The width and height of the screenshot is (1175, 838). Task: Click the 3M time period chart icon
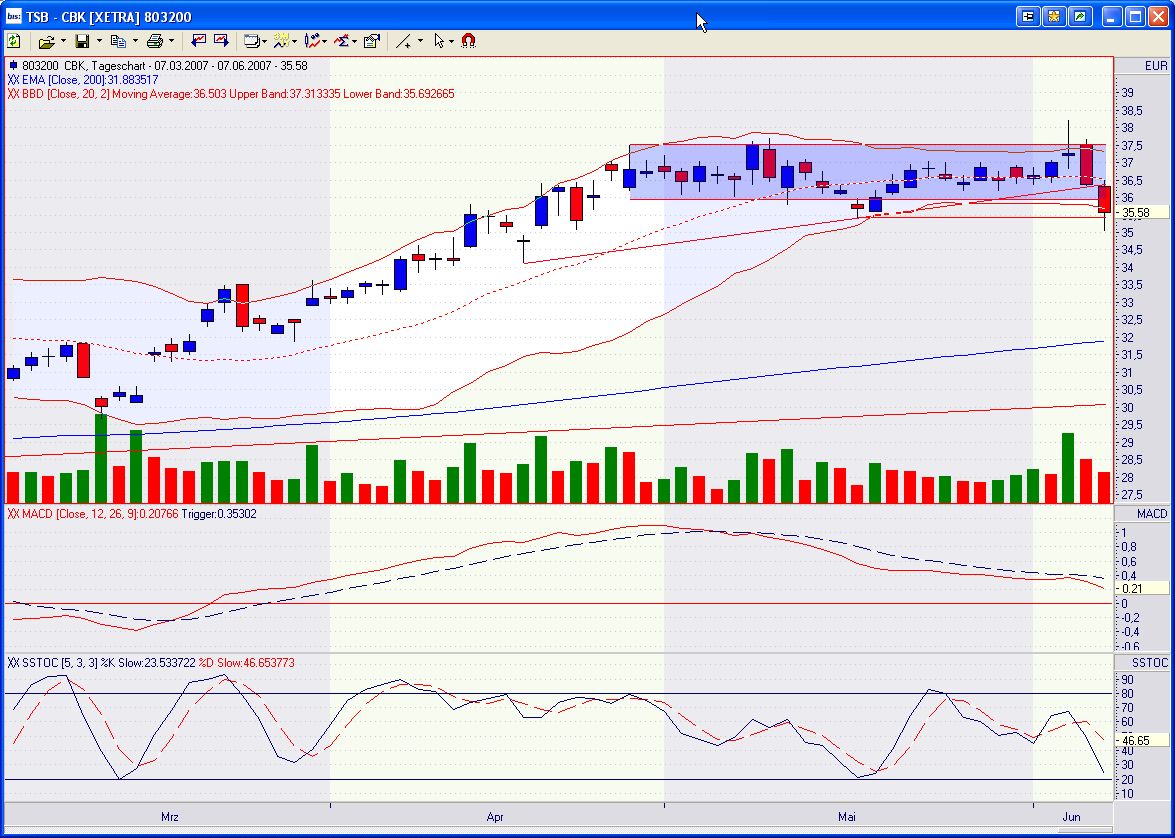tap(282, 41)
